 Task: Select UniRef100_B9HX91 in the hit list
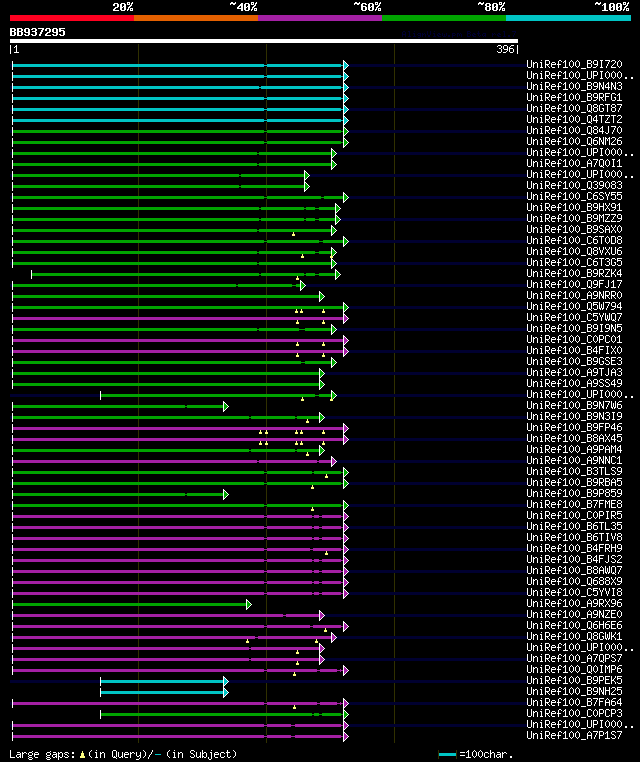[x=574, y=207]
